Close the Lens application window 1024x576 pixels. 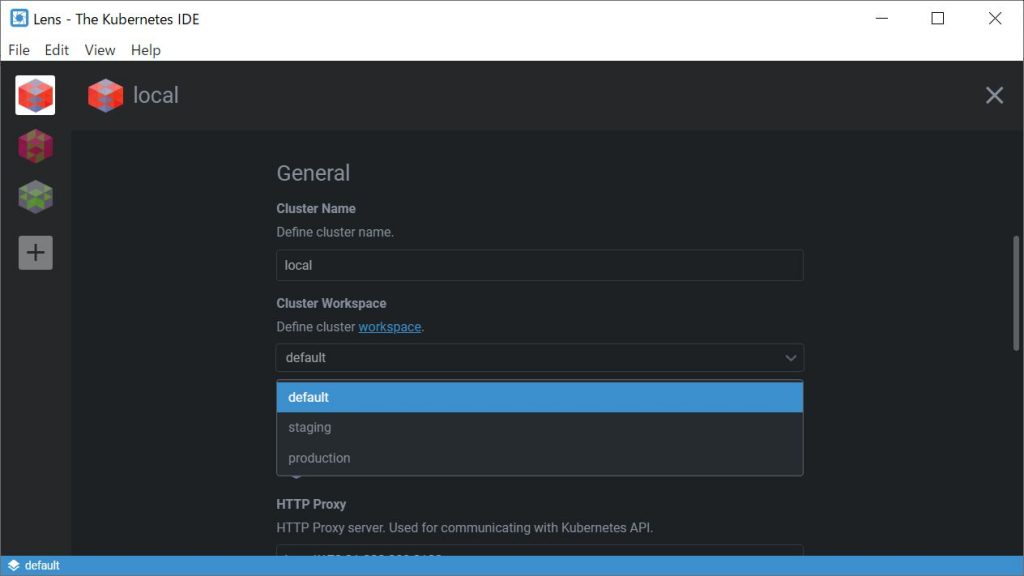click(x=995, y=18)
